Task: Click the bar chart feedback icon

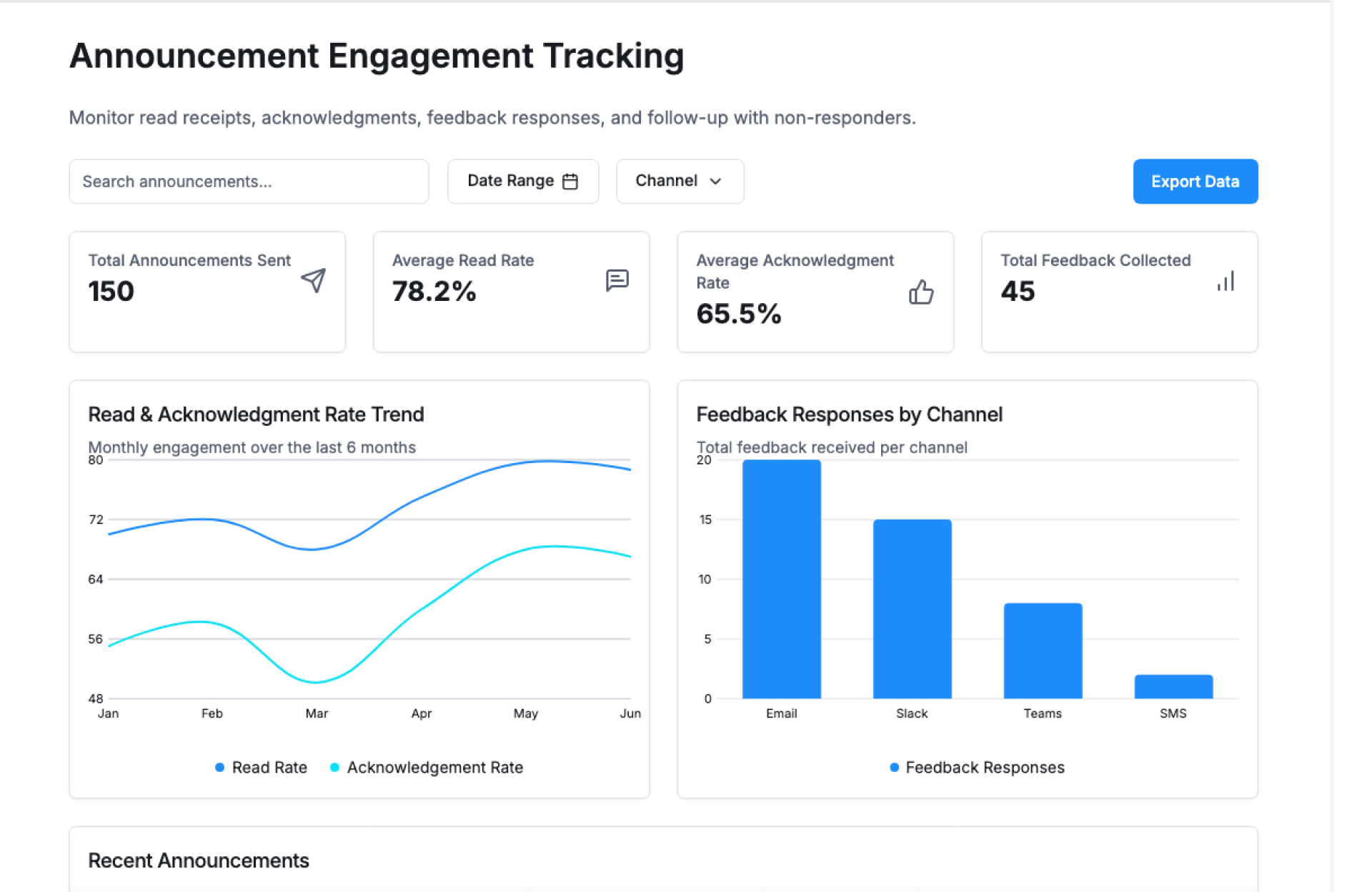Action: (x=1226, y=282)
